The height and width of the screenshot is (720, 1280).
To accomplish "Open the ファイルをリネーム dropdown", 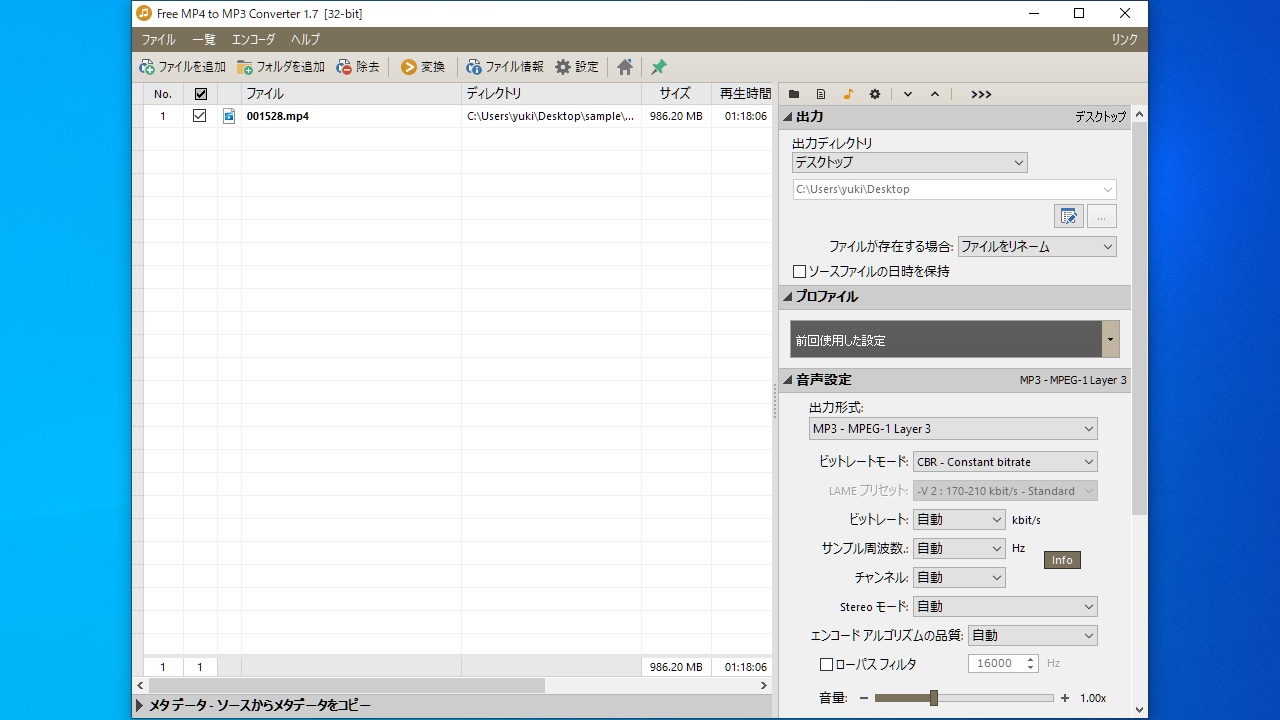I will point(1037,246).
